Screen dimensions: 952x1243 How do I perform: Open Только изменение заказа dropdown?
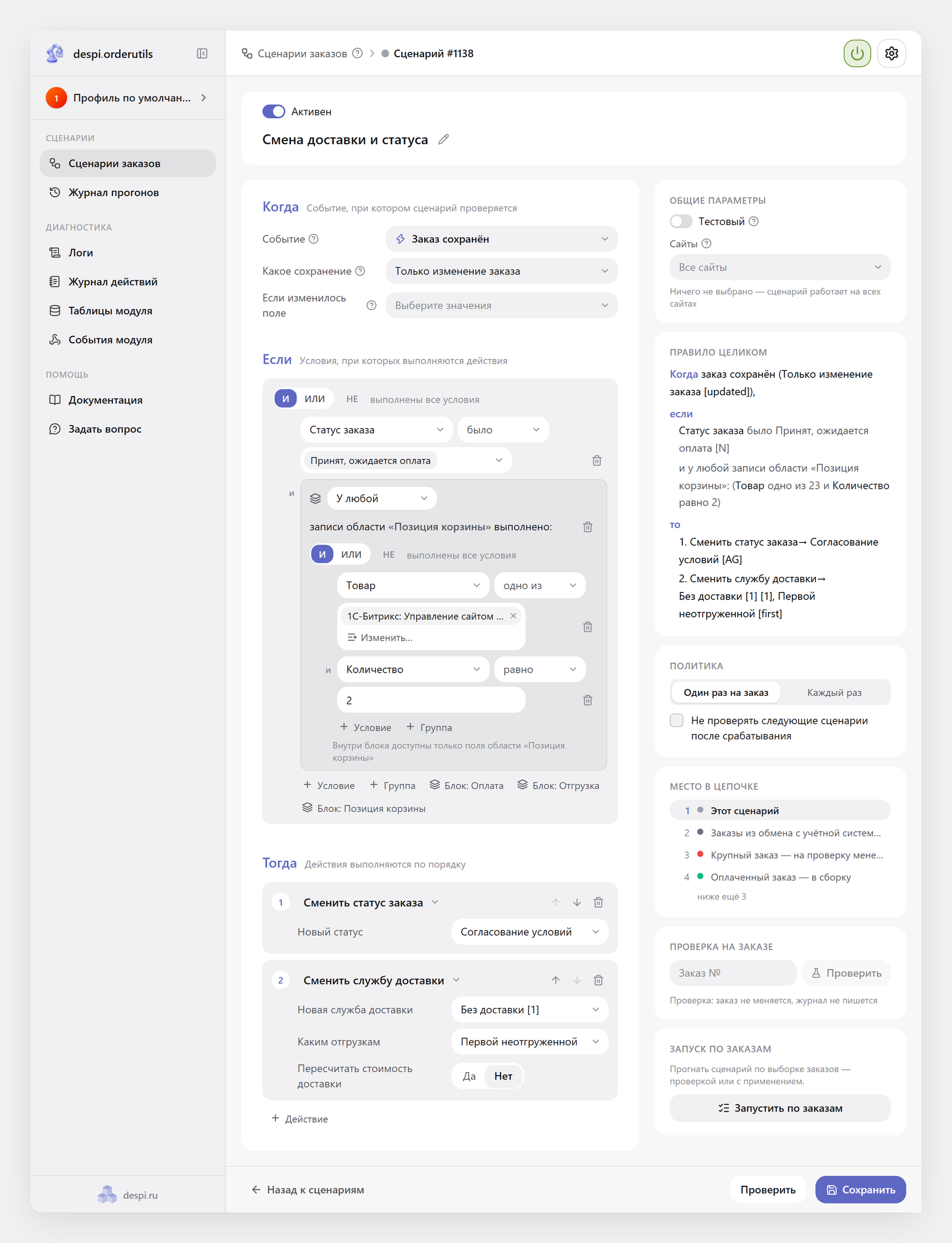coord(502,271)
